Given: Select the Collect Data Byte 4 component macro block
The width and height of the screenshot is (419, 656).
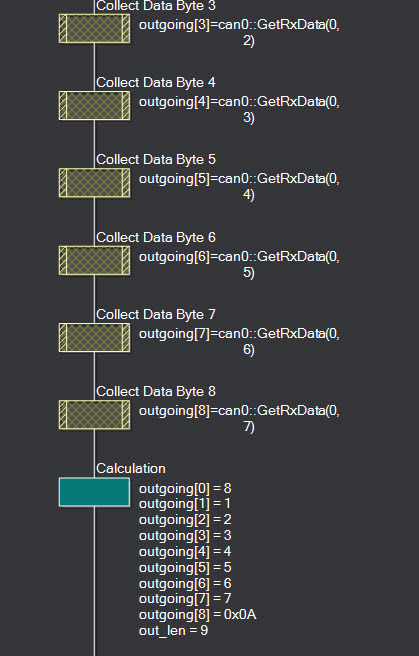Looking at the screenshot, I should [95, 106].
